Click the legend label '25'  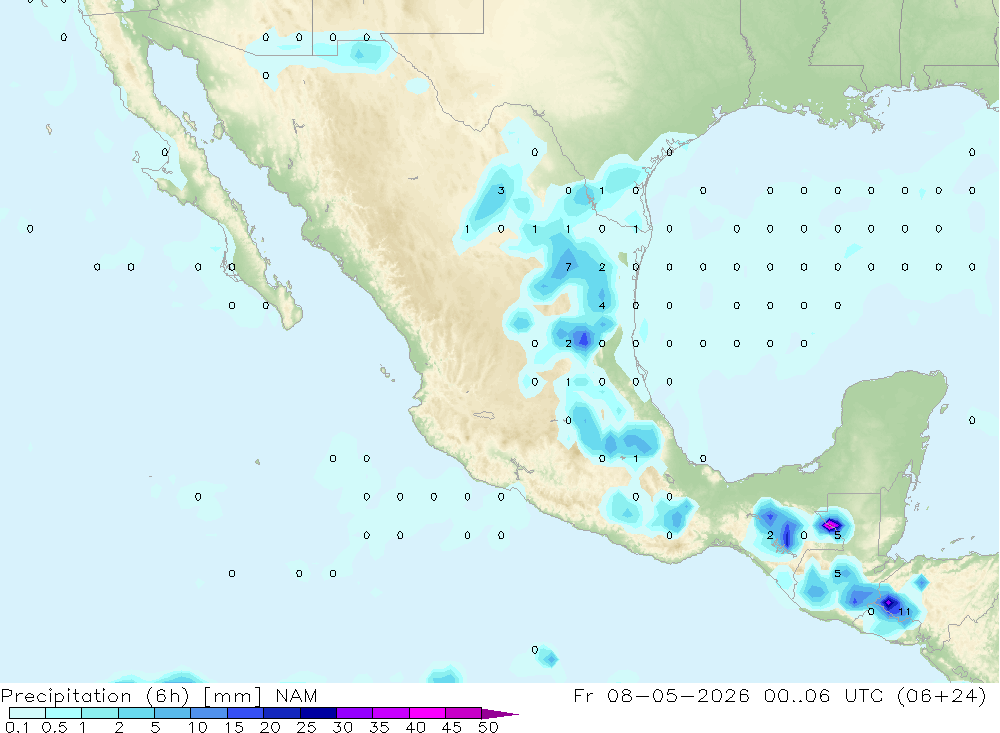(307, 727)
